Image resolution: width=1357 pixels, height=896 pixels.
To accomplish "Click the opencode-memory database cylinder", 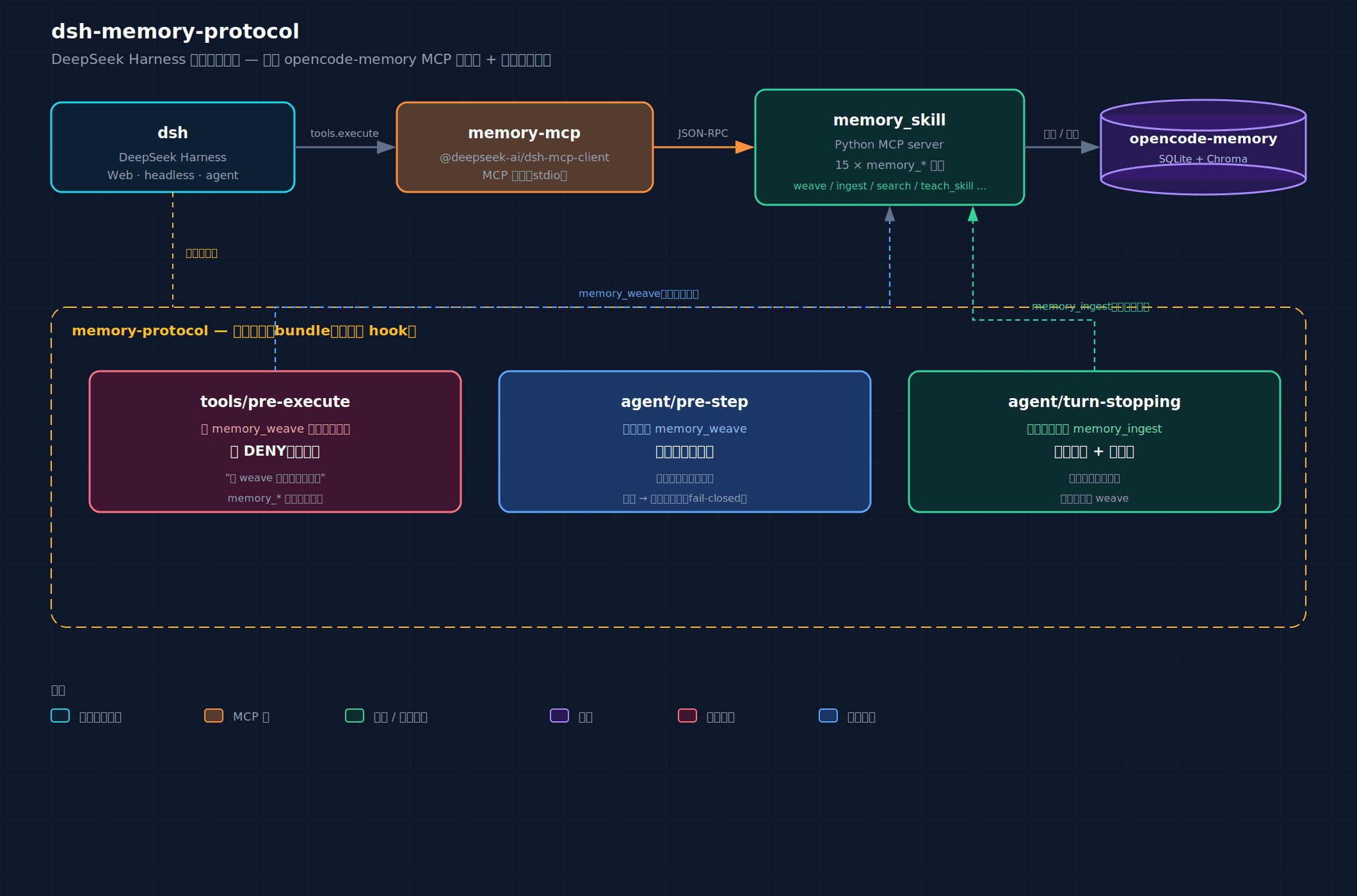I will click(x=1203, y=147).
